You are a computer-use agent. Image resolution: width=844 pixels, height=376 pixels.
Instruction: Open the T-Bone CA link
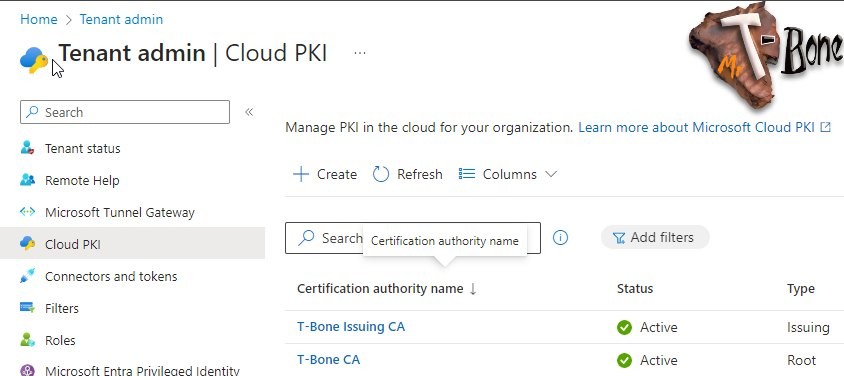pyautogui.click(x=328, y=359)
